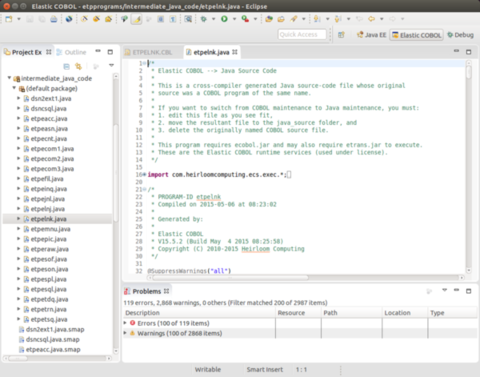
Task: Click the Run green play button
Action: tap(224, 19)
